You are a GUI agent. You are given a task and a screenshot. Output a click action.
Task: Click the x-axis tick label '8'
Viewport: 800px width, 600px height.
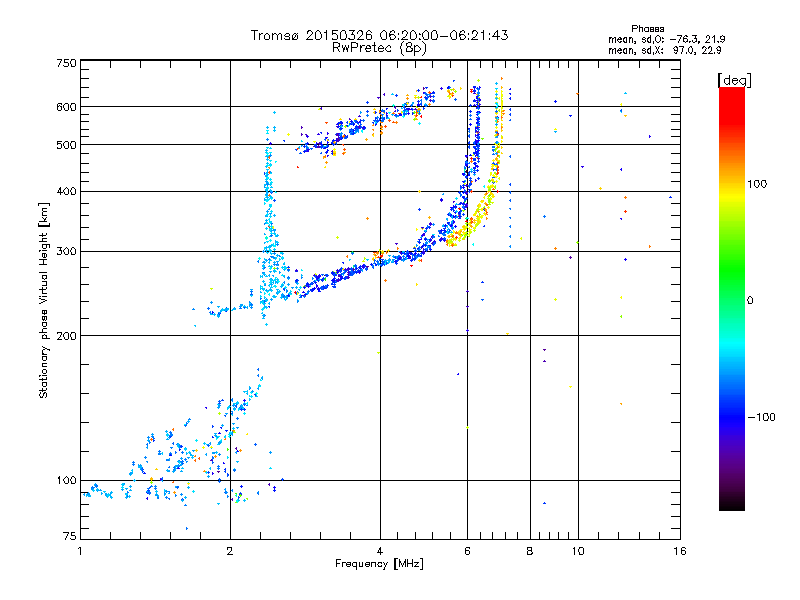pyautogui.click(x=530, y=551)
